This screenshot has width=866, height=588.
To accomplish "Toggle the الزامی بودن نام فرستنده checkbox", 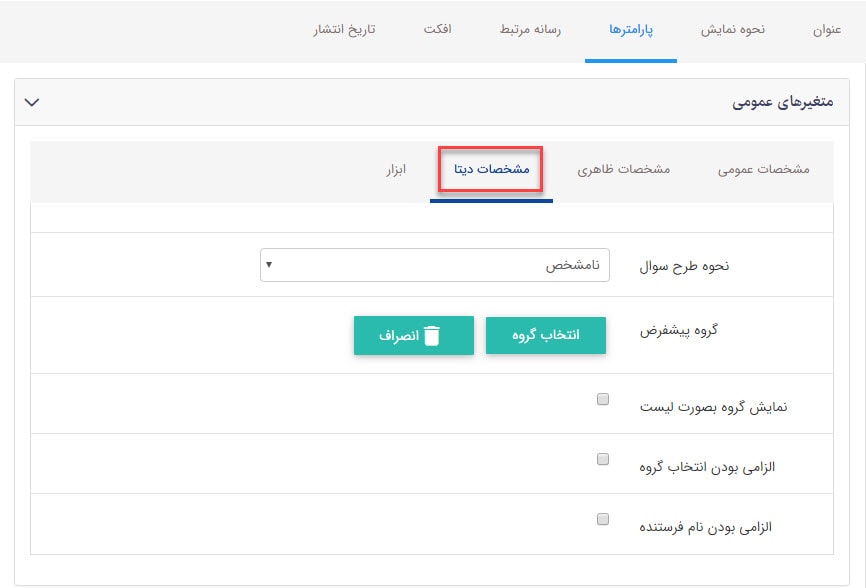I will click(602, 518).
